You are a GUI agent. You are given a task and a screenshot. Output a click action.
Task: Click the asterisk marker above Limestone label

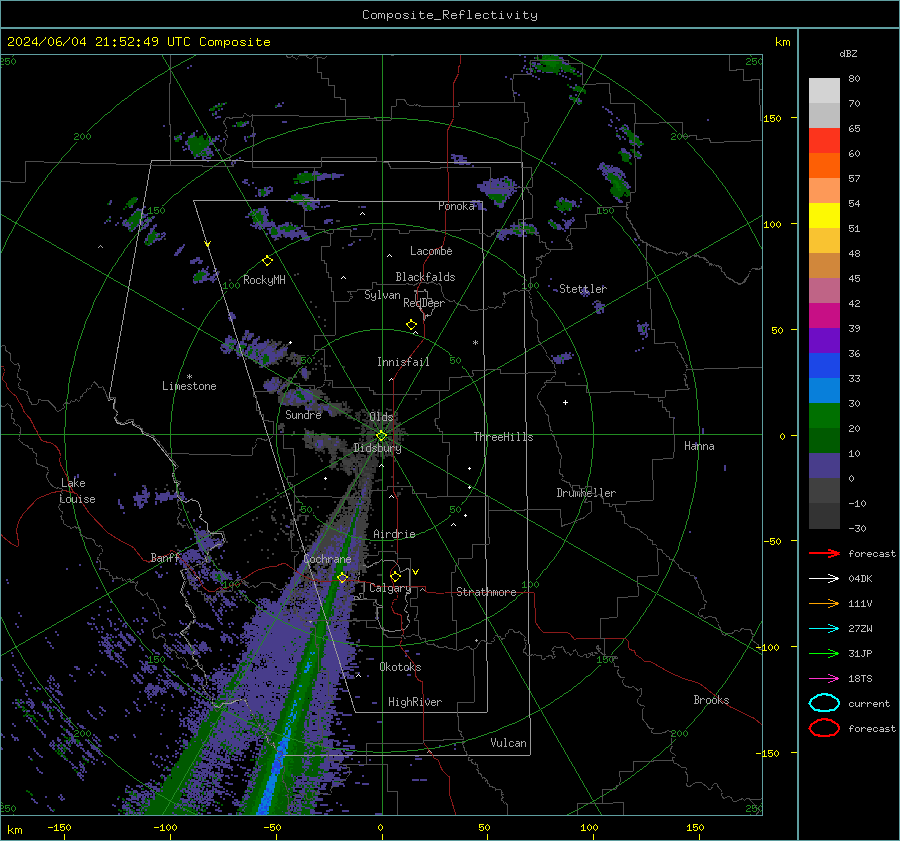coord(189,377)
